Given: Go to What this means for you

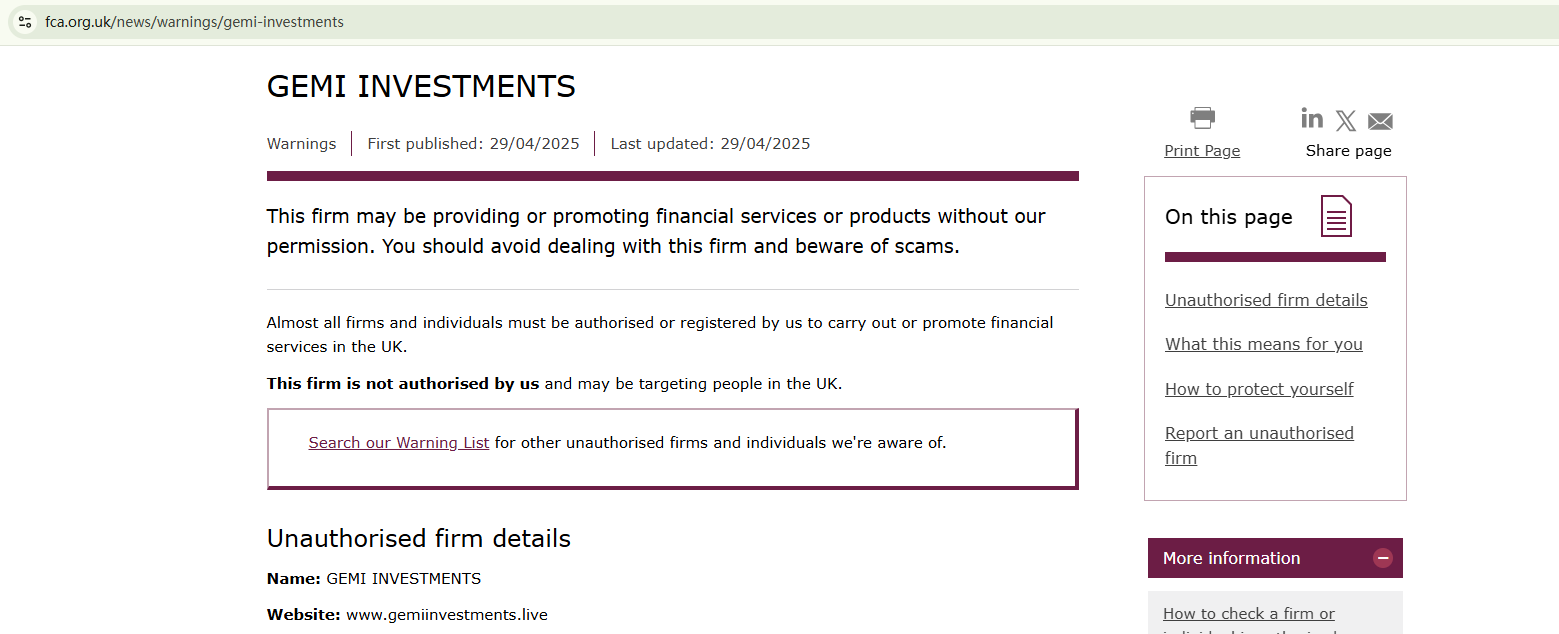Looking at the screenshot, I should (x=1263, y=344).
